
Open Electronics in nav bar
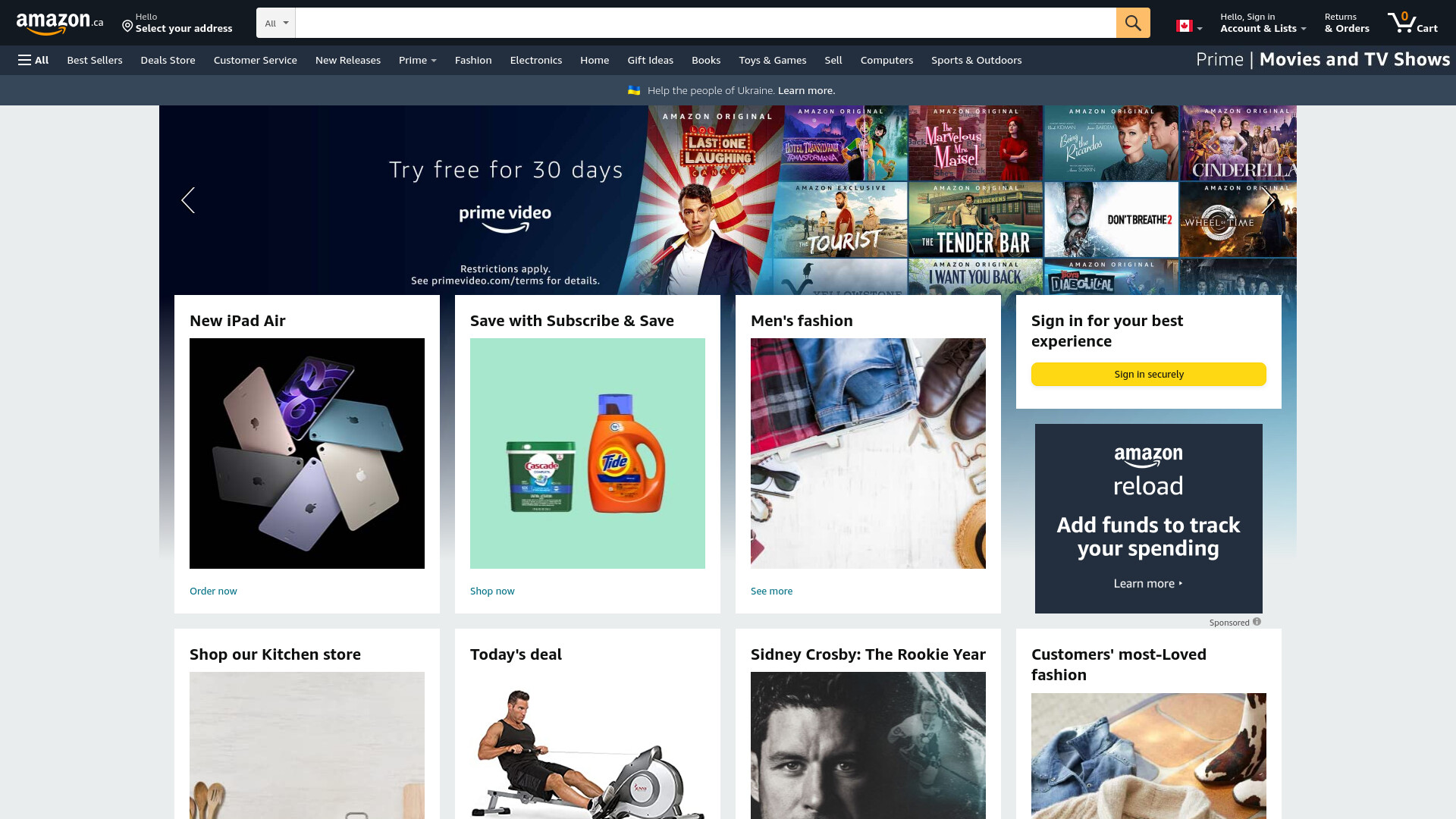pyautogui.click(x=536, y=60)
